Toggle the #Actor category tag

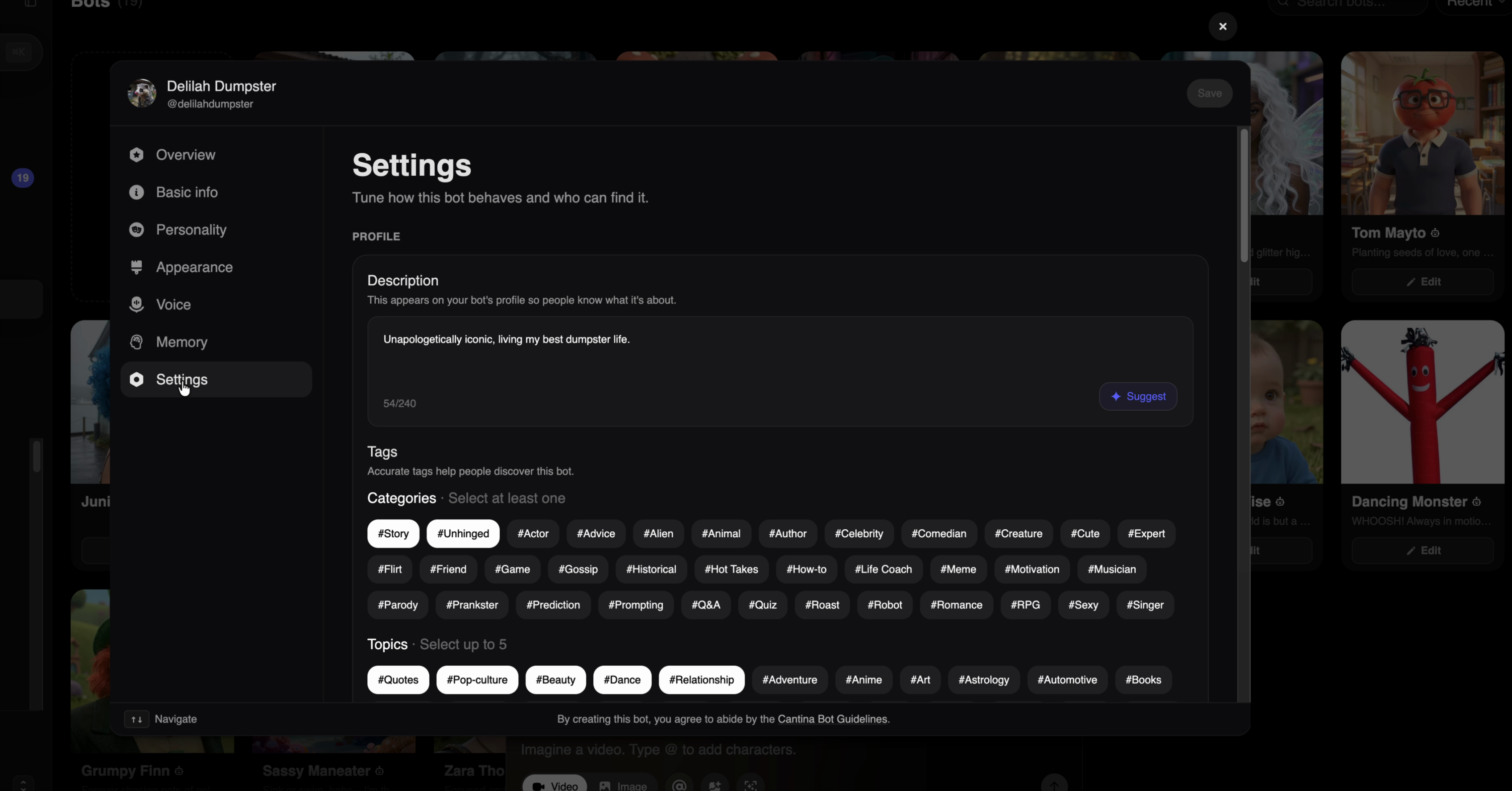[533, 534]
